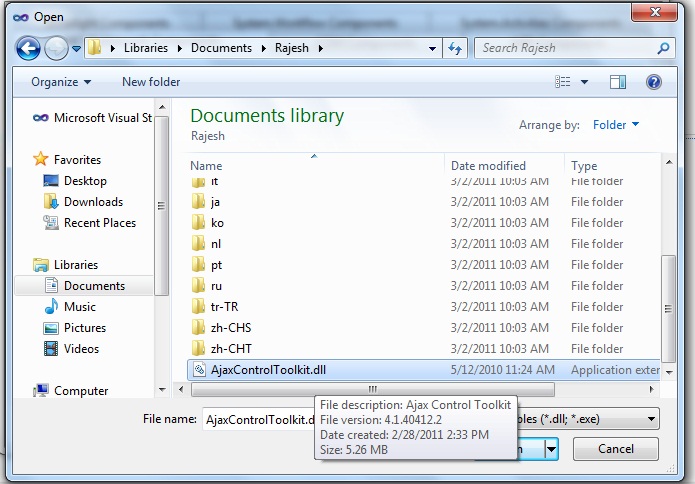Click the horizontal scroll right arrow
The width and height of the screenshot is (695, 484).
tap(652, 390)
